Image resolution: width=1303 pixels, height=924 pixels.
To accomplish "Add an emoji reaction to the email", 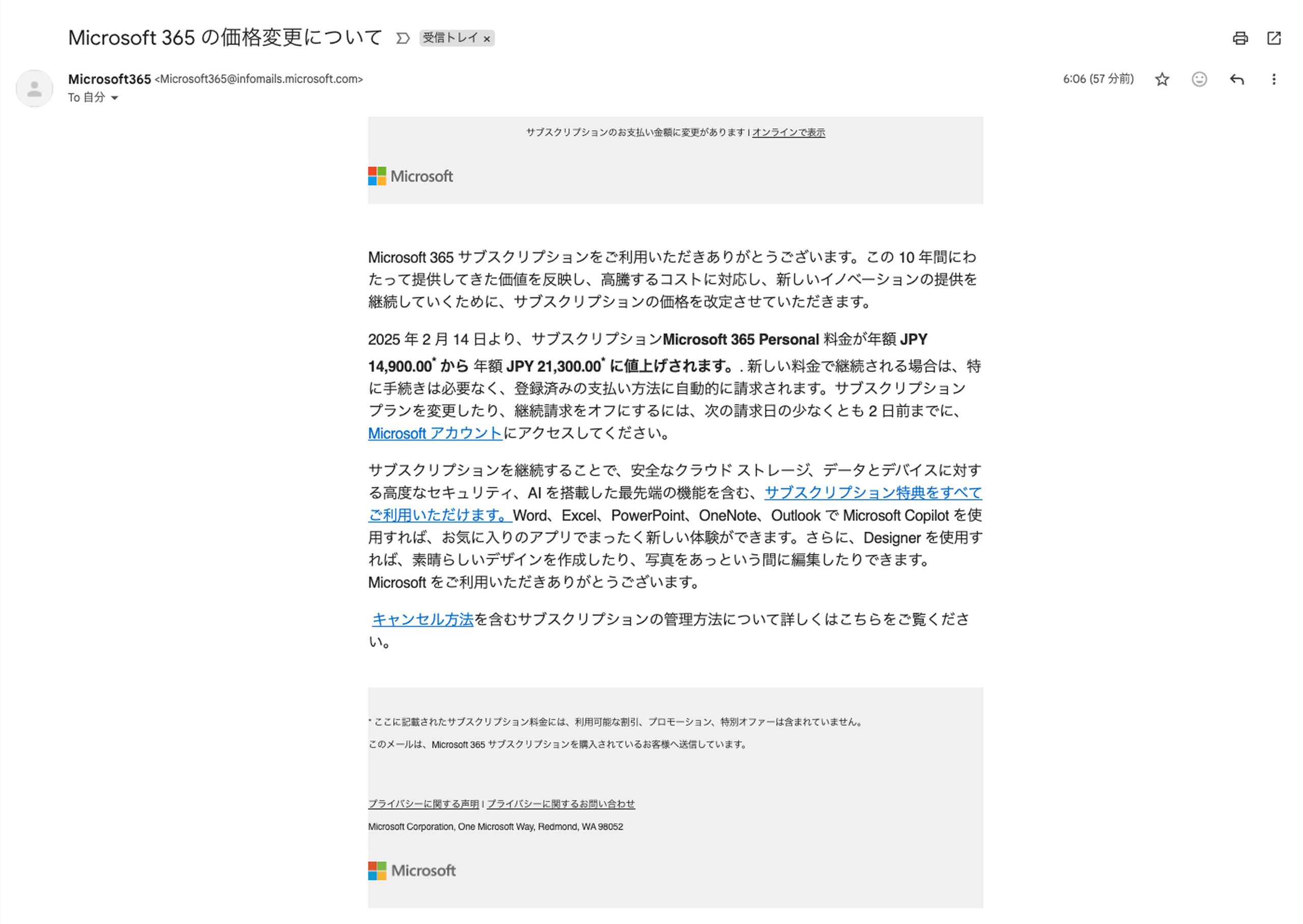I will click(x=1199, y=79).
